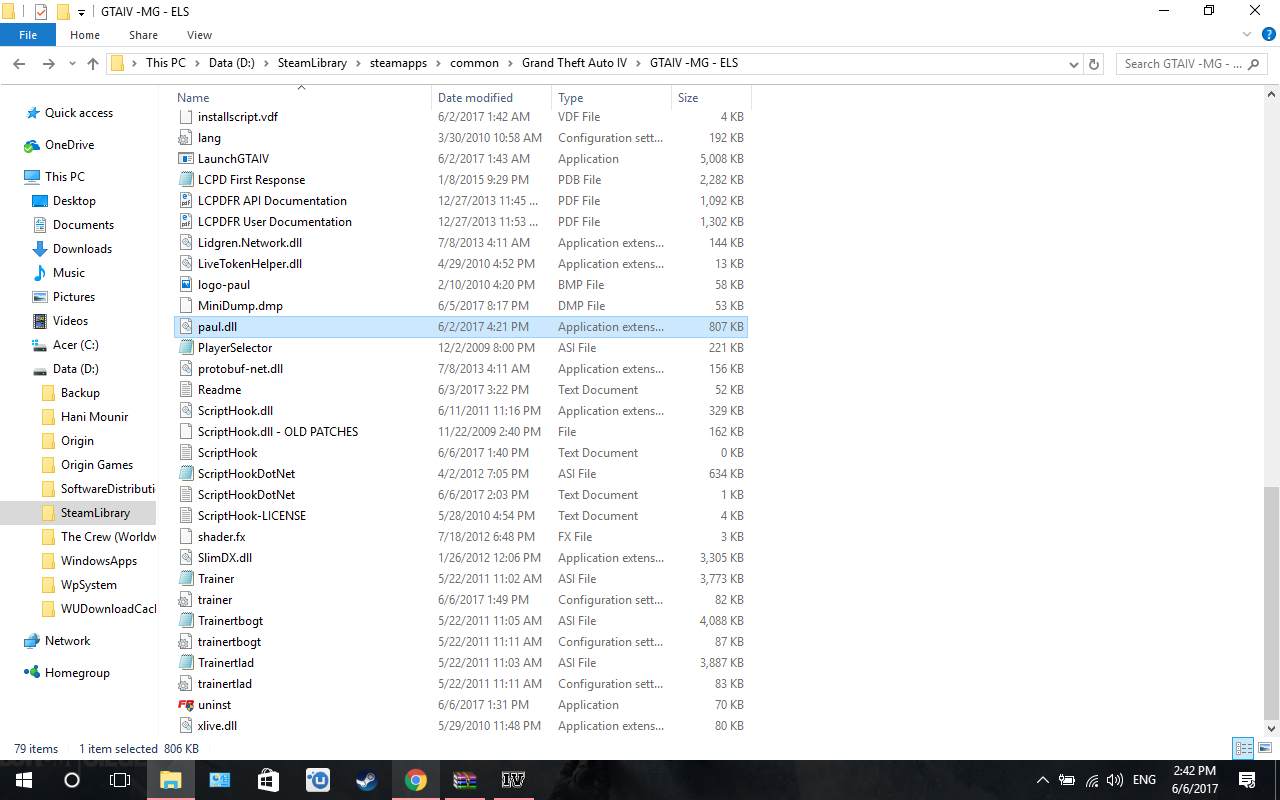
Task: Open Steam from the taskbar
Action: pyautogui.click(x=367, y=780)
